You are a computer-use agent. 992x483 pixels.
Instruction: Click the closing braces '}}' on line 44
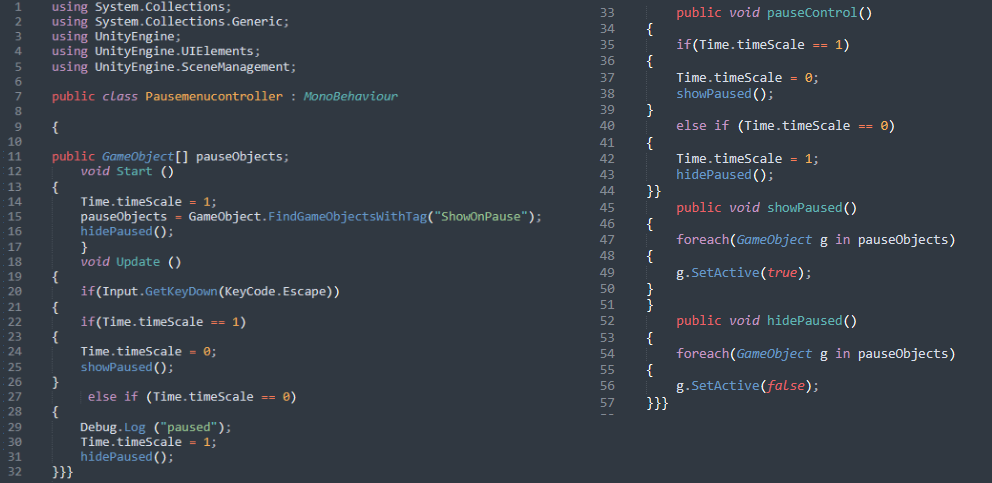(x=654, y=191)
